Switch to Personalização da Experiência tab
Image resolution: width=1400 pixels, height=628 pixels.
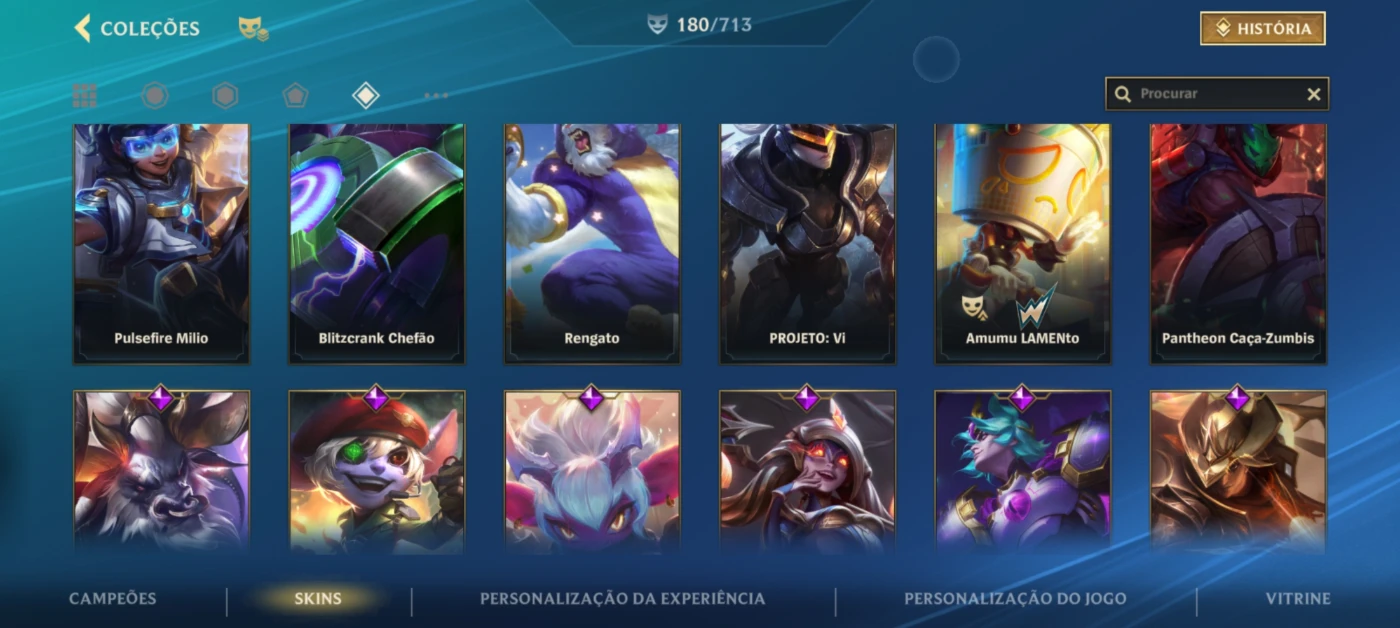coord(623,599)
